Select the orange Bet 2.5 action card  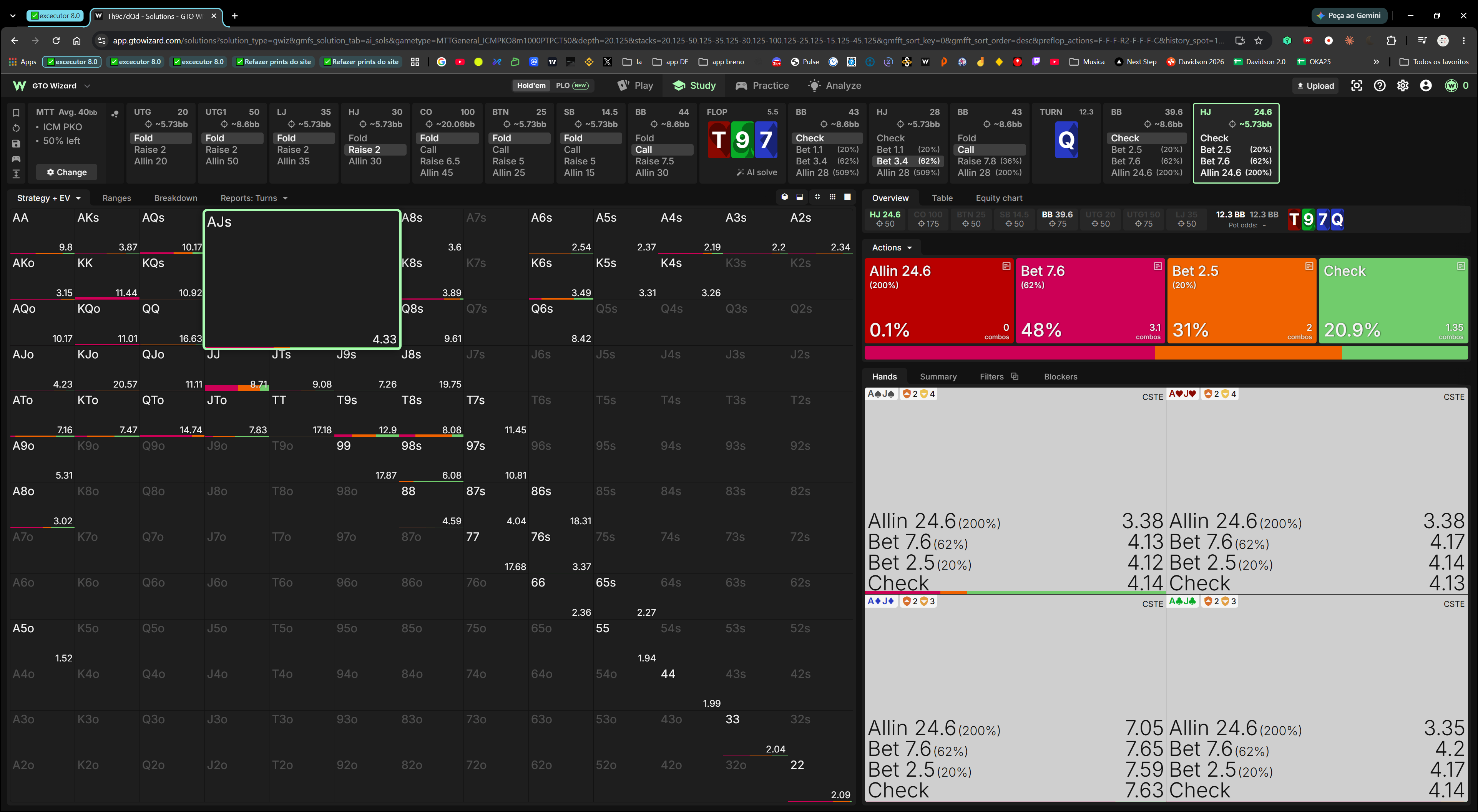pos(1241,300)
